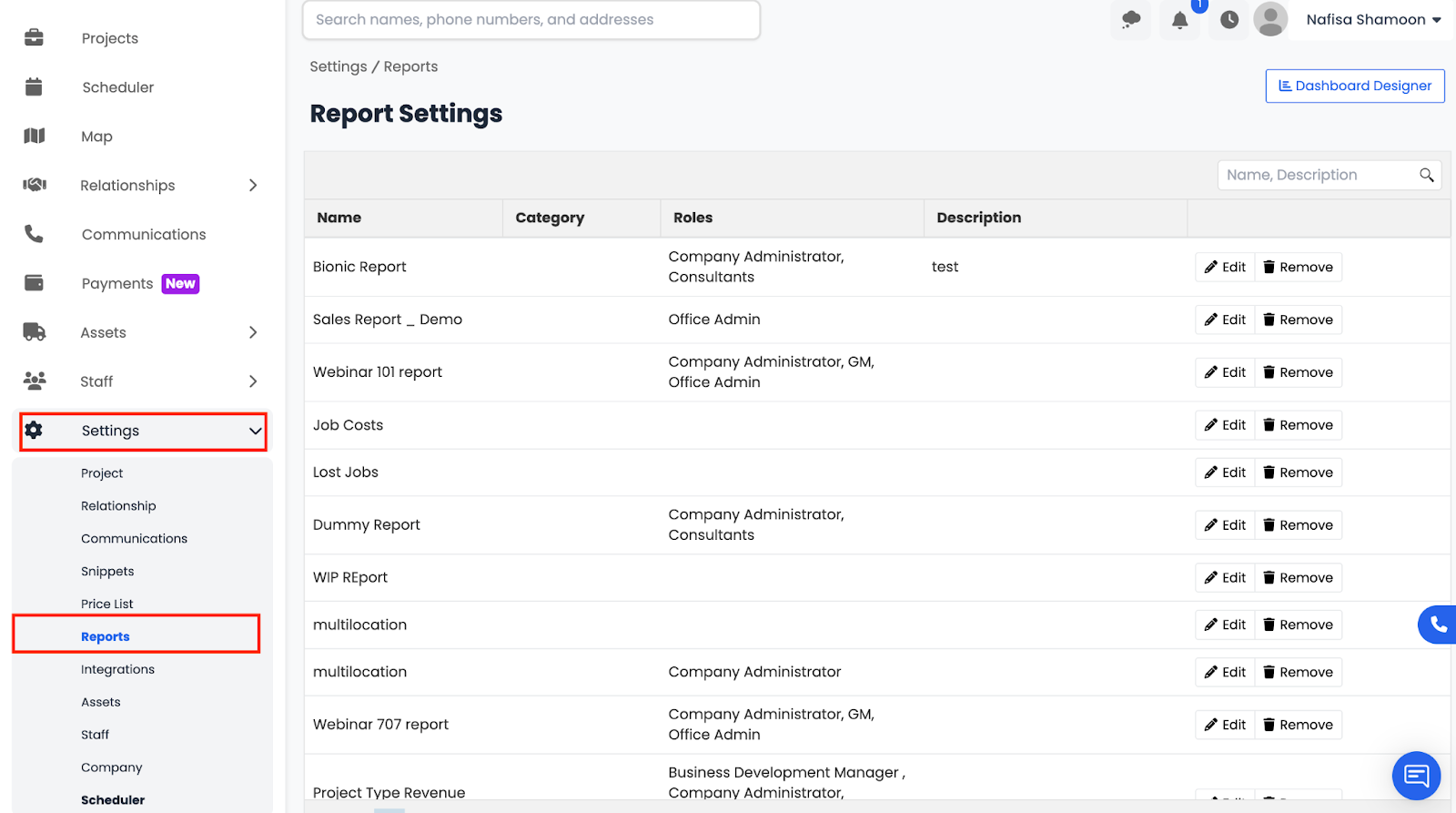
Task: Collapse the Settings menu section
Action: click(x=255, y=432)
